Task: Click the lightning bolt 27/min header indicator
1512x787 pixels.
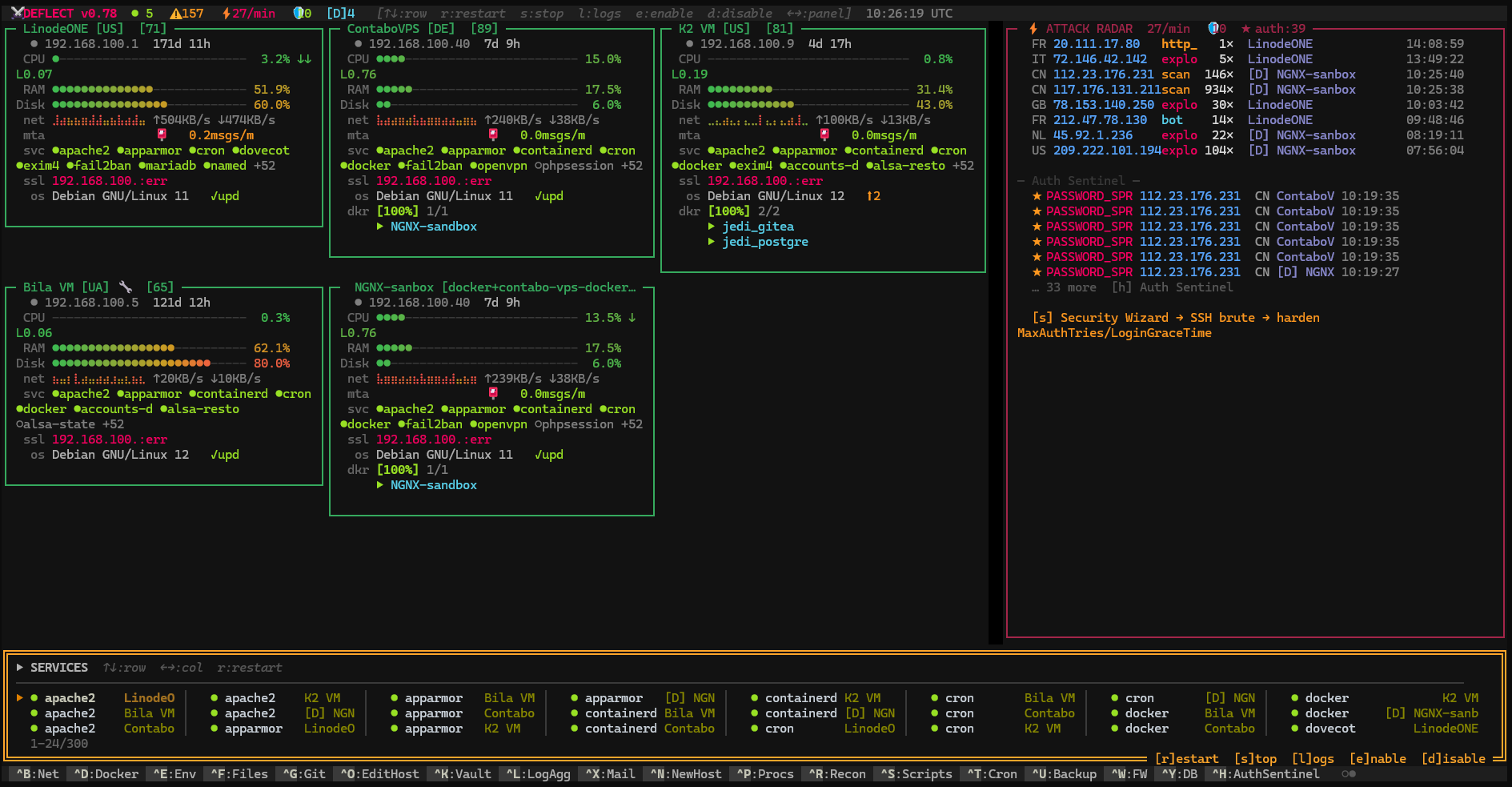Action: tap(248, 14)
